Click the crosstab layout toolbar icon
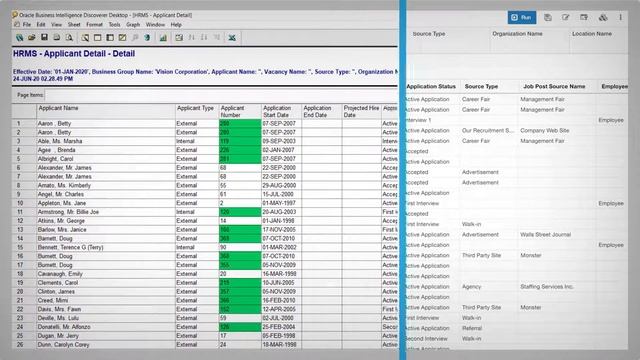 110,38
